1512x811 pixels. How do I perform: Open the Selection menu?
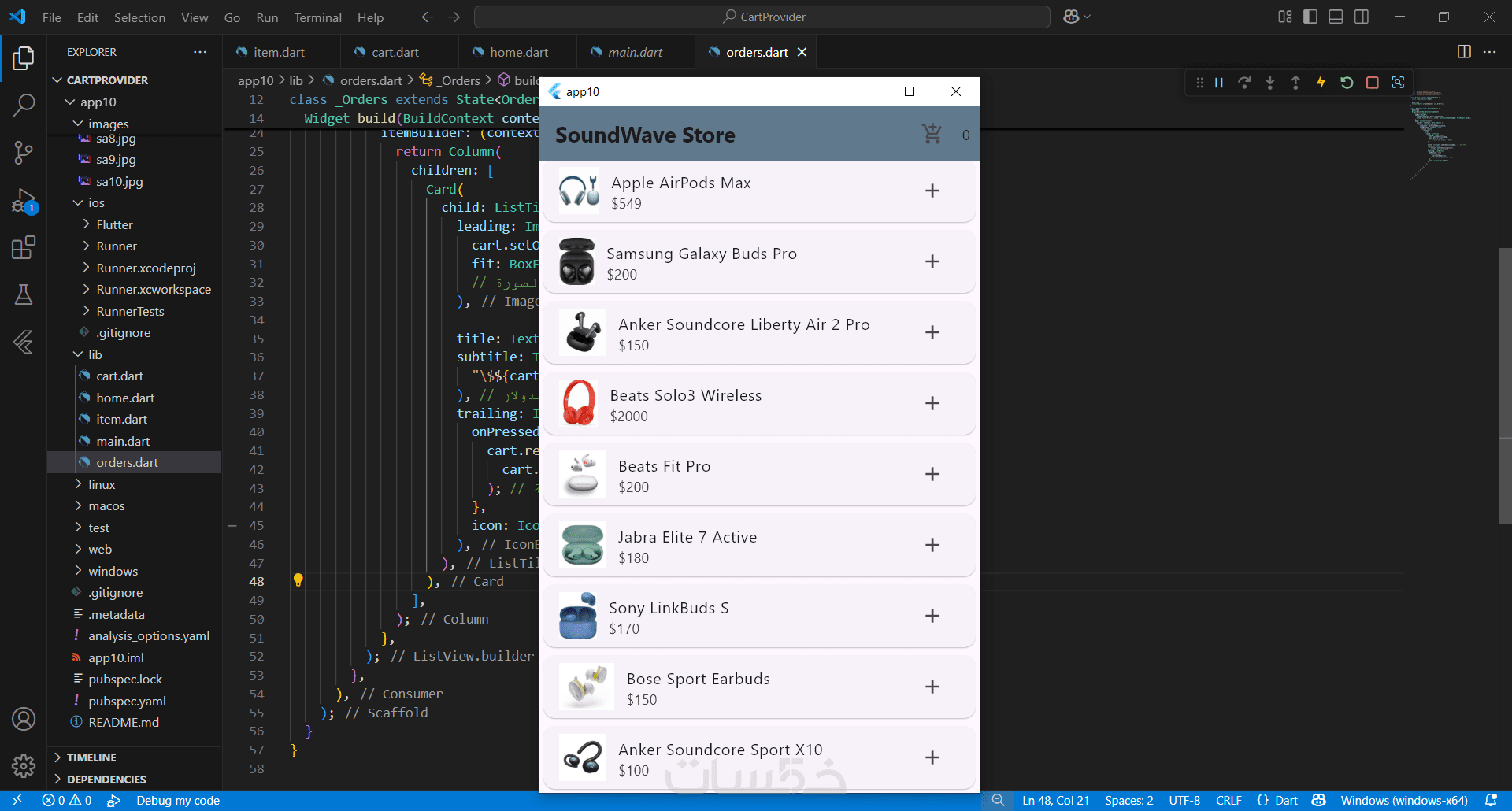[139, 17]
